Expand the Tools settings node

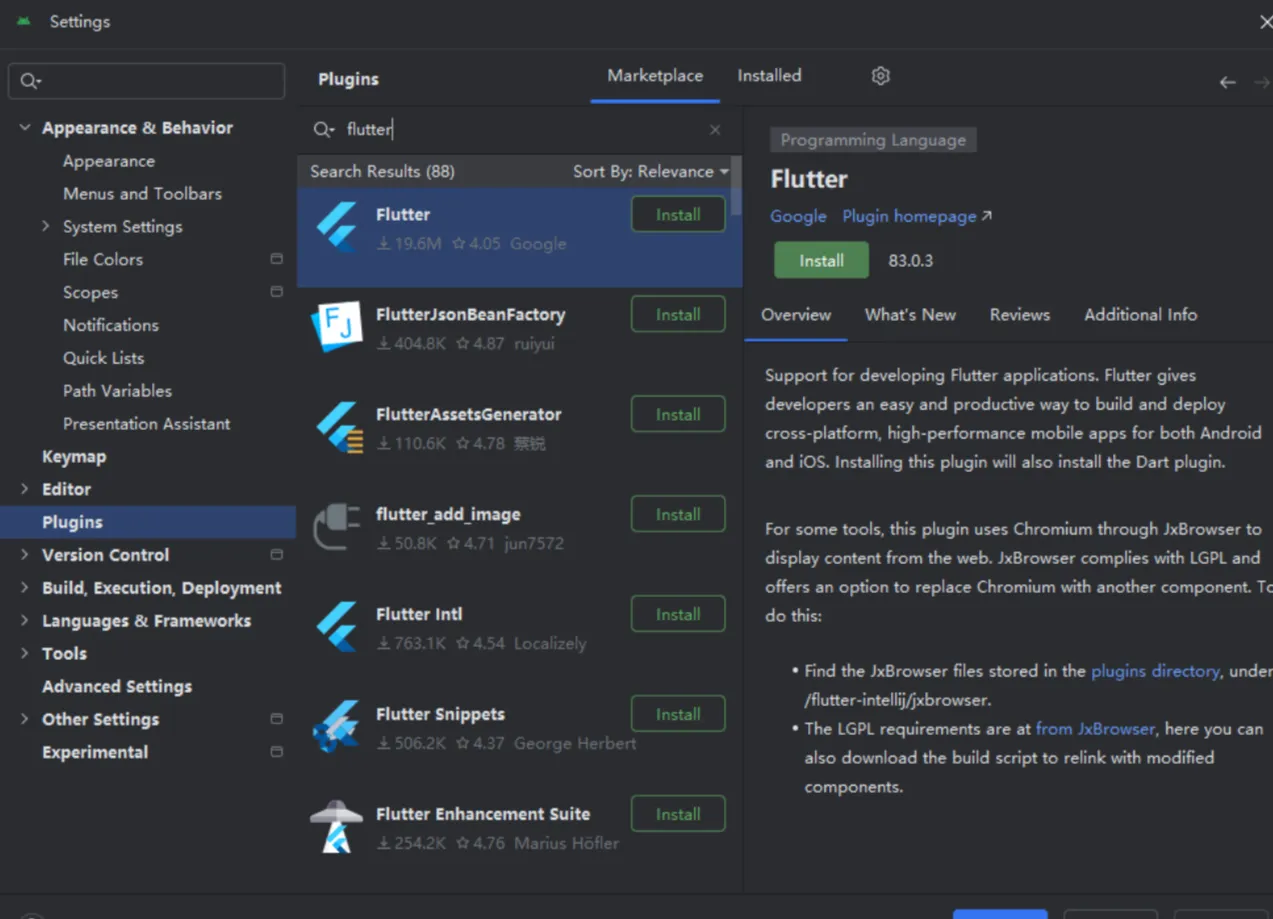(x=25, y=653)
